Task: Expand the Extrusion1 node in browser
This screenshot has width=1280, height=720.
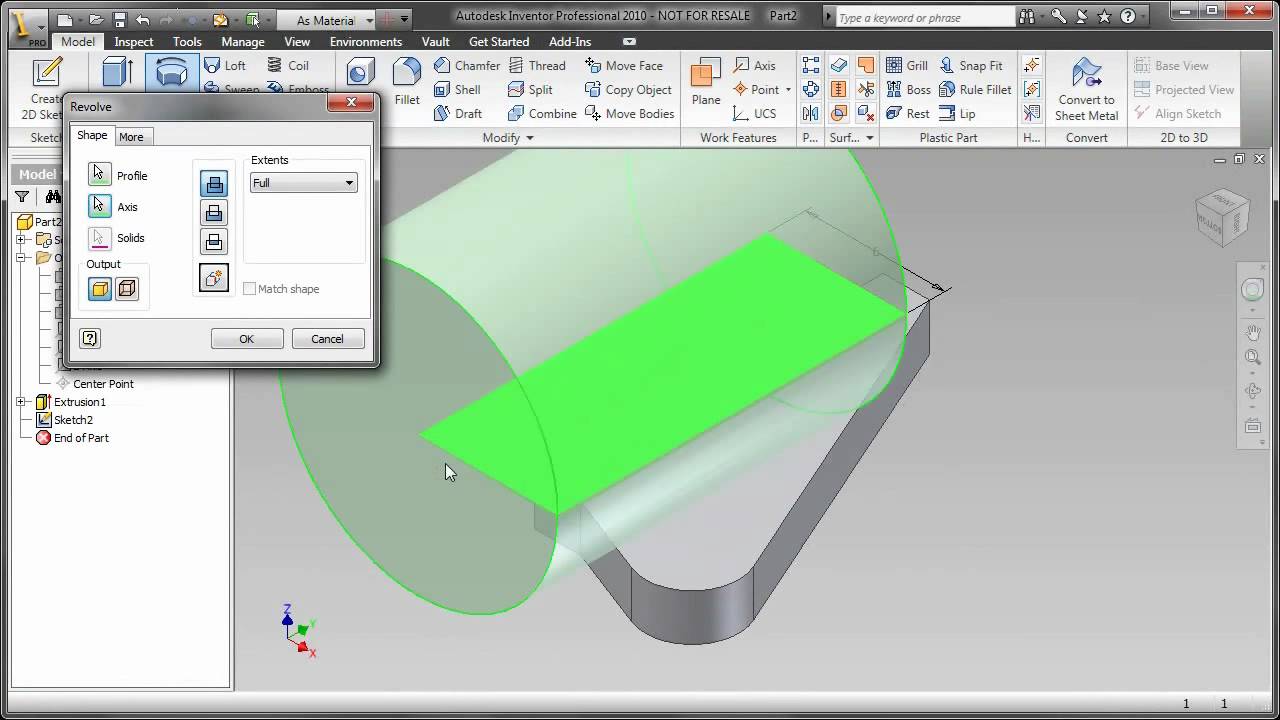Action: [x=21, y=402]
